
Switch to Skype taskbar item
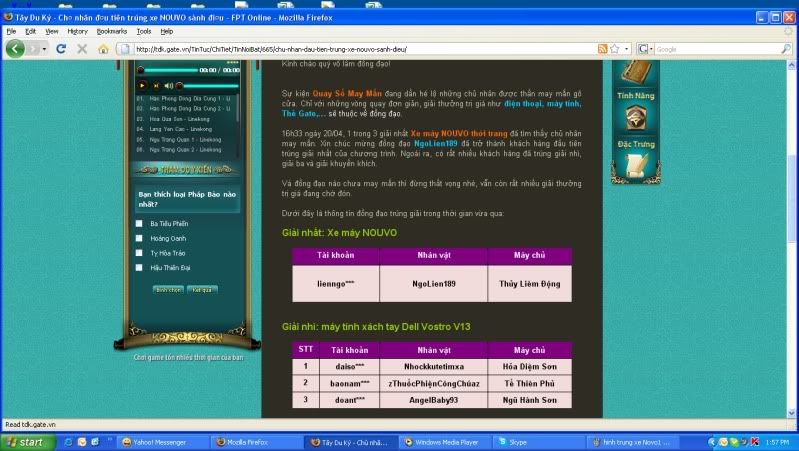[539, 442]
